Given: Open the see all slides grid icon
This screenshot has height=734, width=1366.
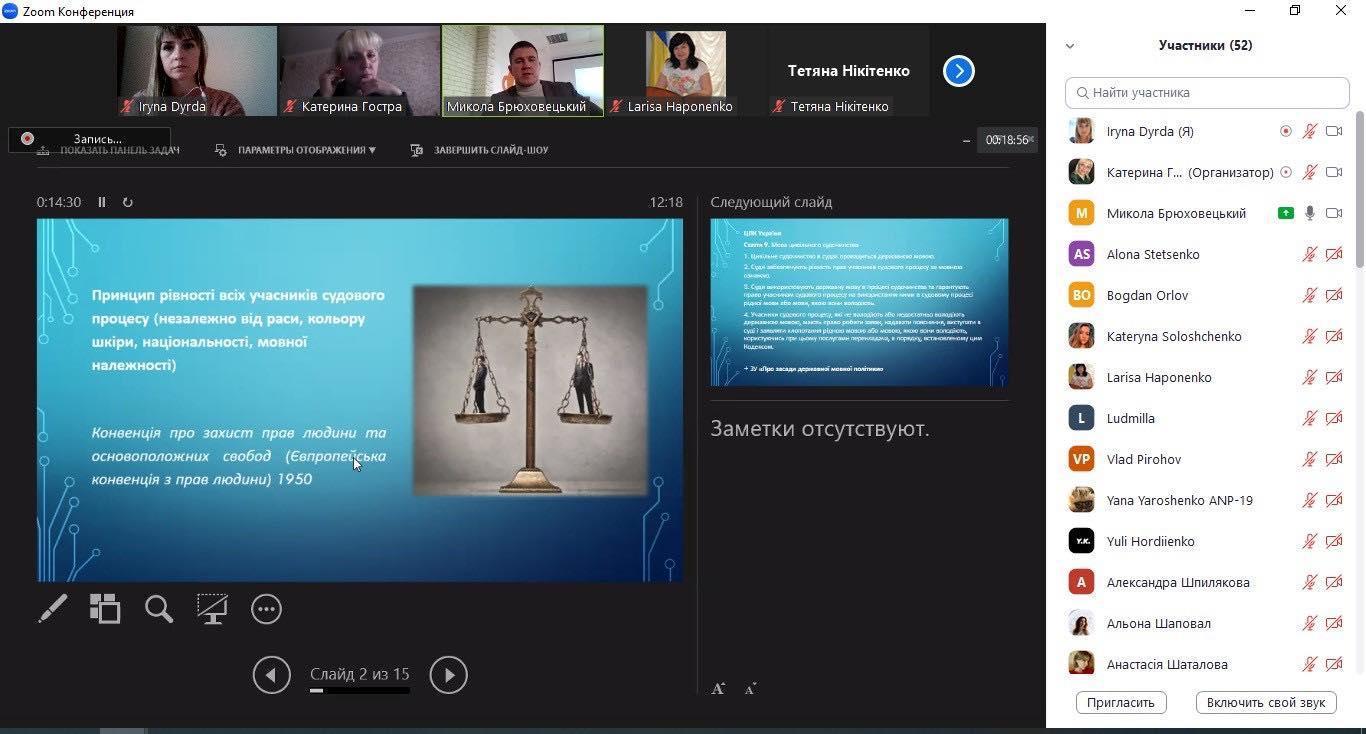Looking at the screenshot, I should click(105, 608).
